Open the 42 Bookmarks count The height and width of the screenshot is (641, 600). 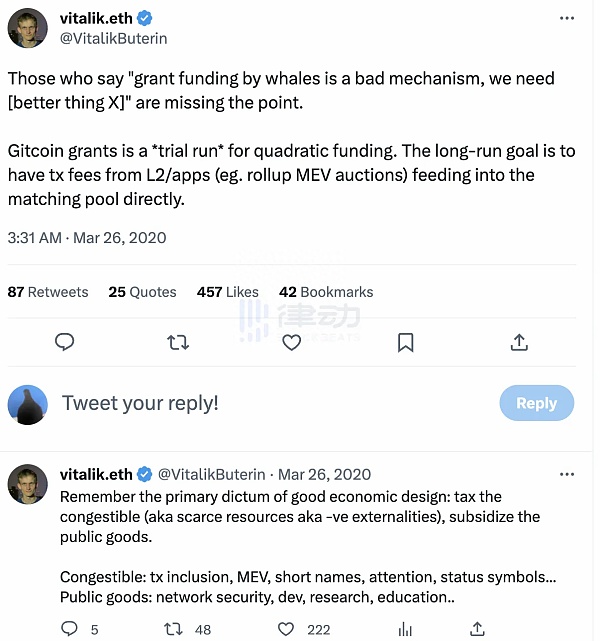pyautogui.click(x=326, y=292)
